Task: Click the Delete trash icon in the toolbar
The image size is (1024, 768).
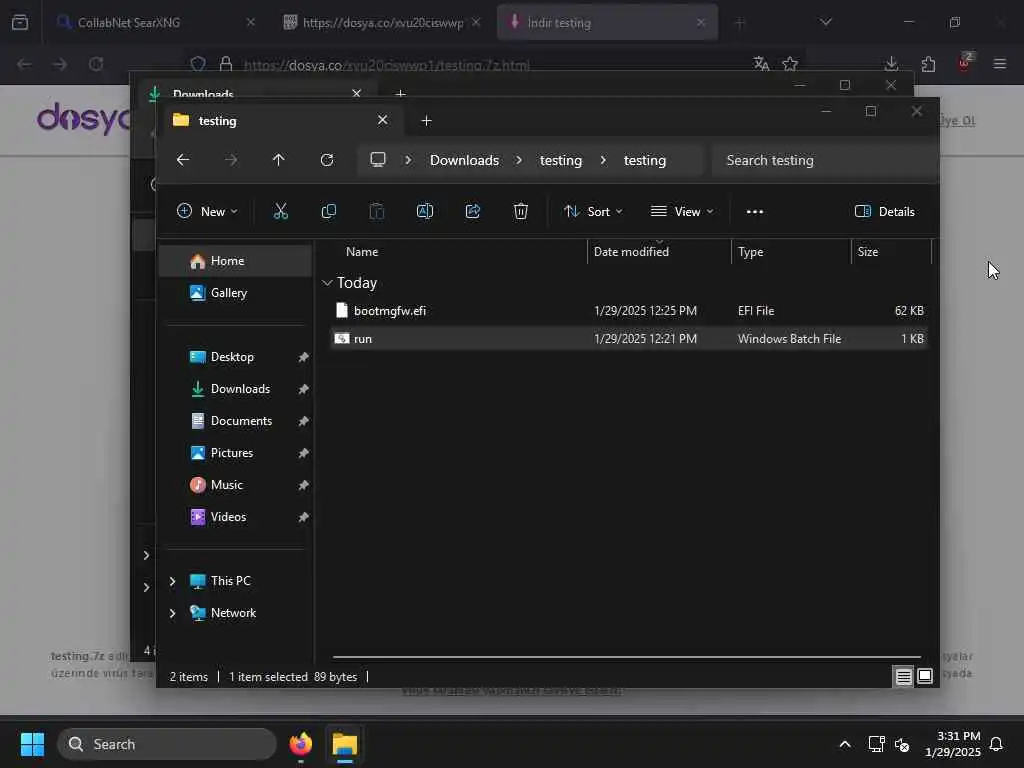Action: click(x=520, y=212)
